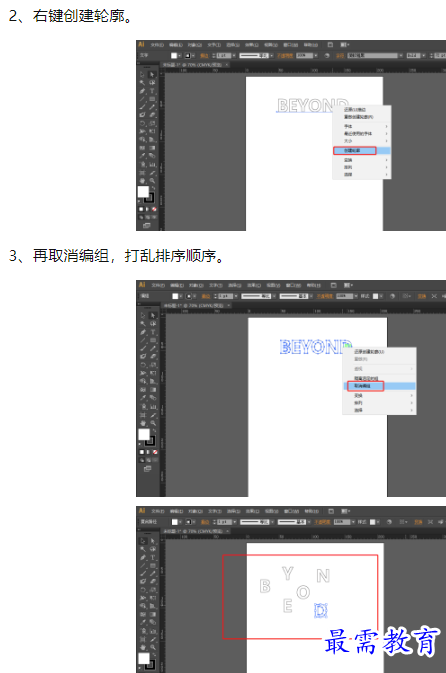446x673 pixels.
Task: Click the Selection tool in the scattered-letters screenshot
Action: tap(143, 541)
